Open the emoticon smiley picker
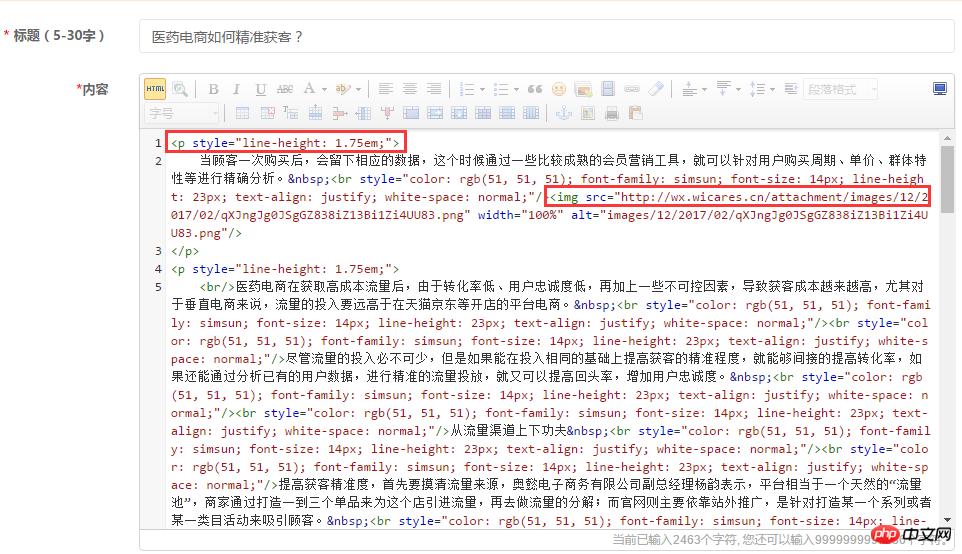The width and height of the screenshot is (962, 554). pos(559,89)
